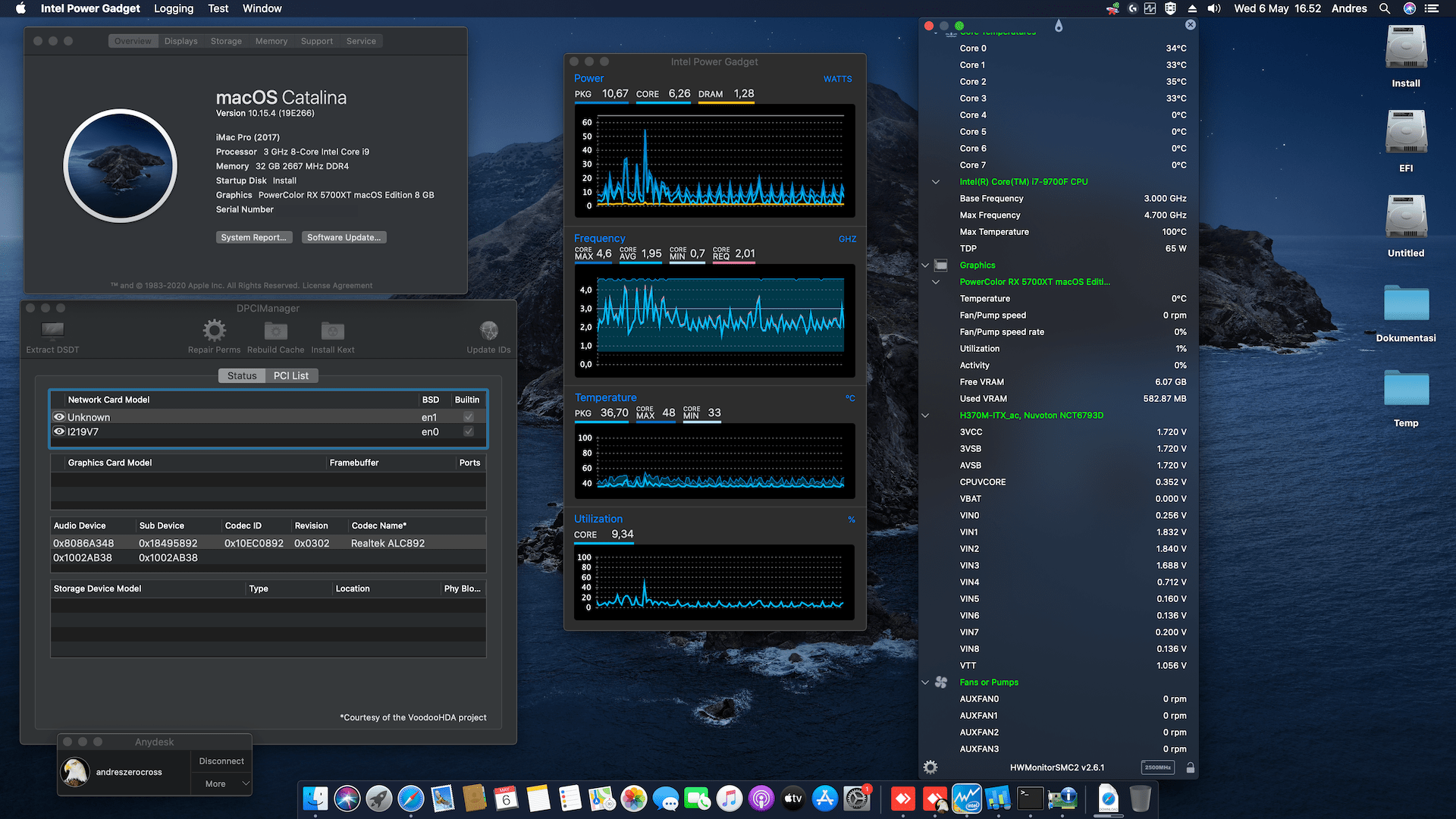Screen dimensions: 1456x819
Task: Click the andreszerocross avatar thumbnail
Action: point(75,771)
